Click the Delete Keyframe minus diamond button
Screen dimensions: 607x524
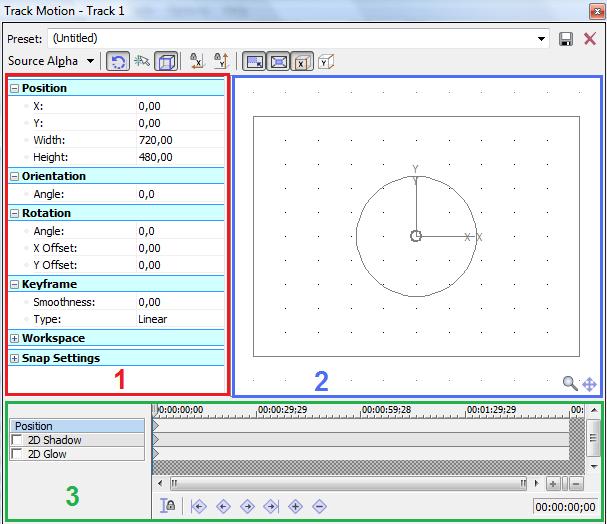tap(319, 507)
